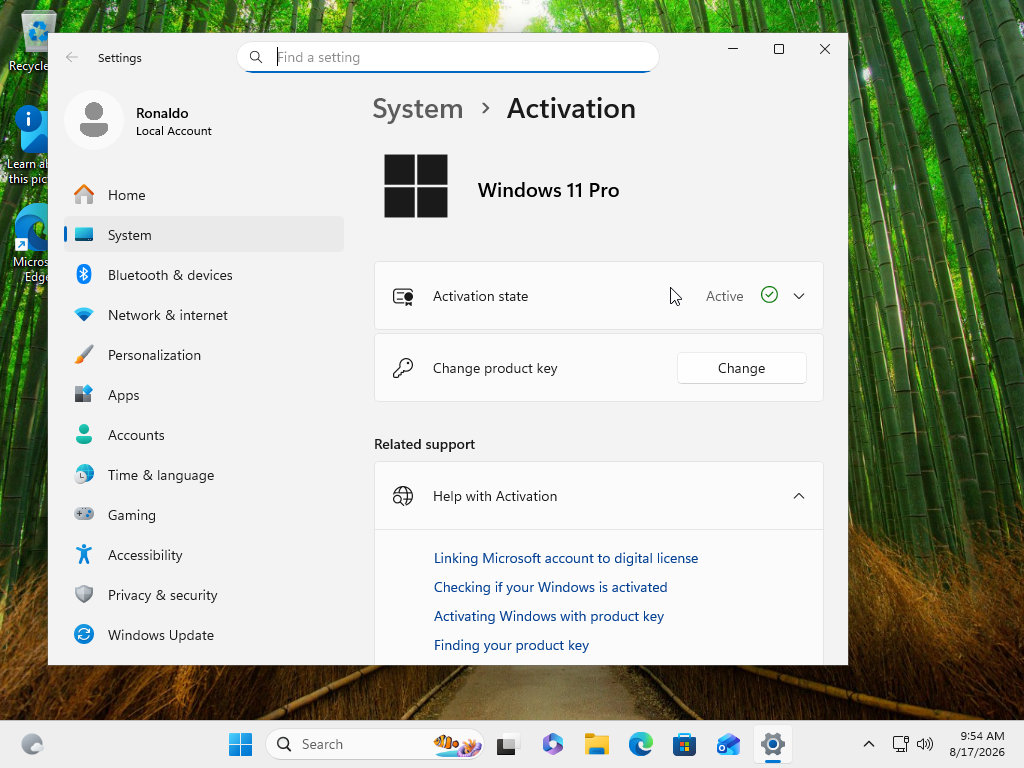Go to Network & internet settings

204,315
